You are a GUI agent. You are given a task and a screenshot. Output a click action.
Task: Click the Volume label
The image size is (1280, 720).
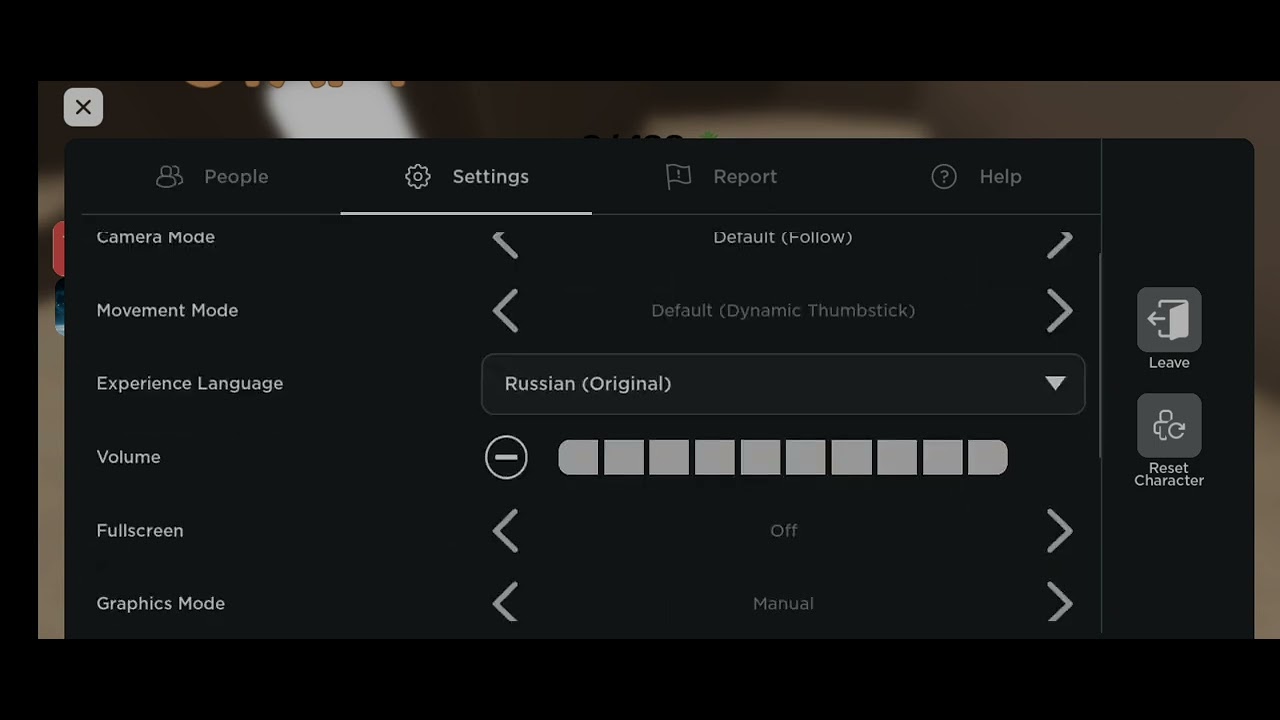tap(128, 457)
